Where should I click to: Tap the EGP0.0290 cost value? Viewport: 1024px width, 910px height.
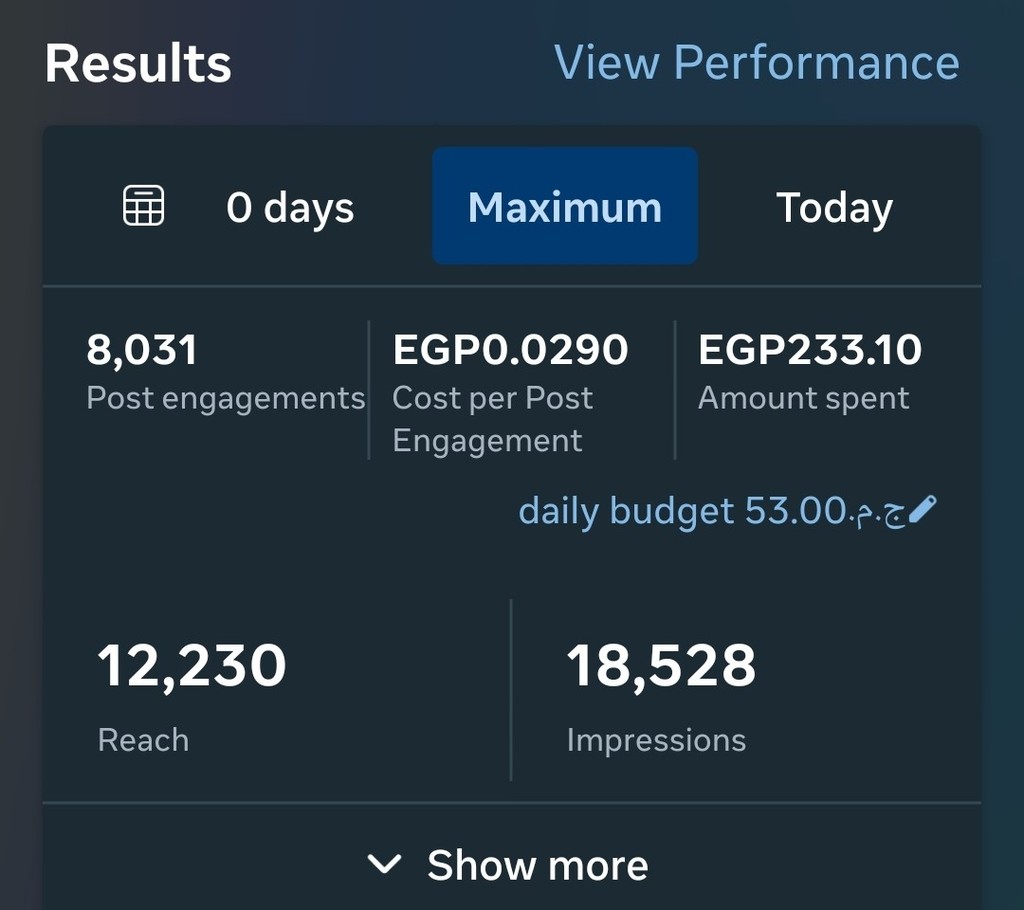510,350
